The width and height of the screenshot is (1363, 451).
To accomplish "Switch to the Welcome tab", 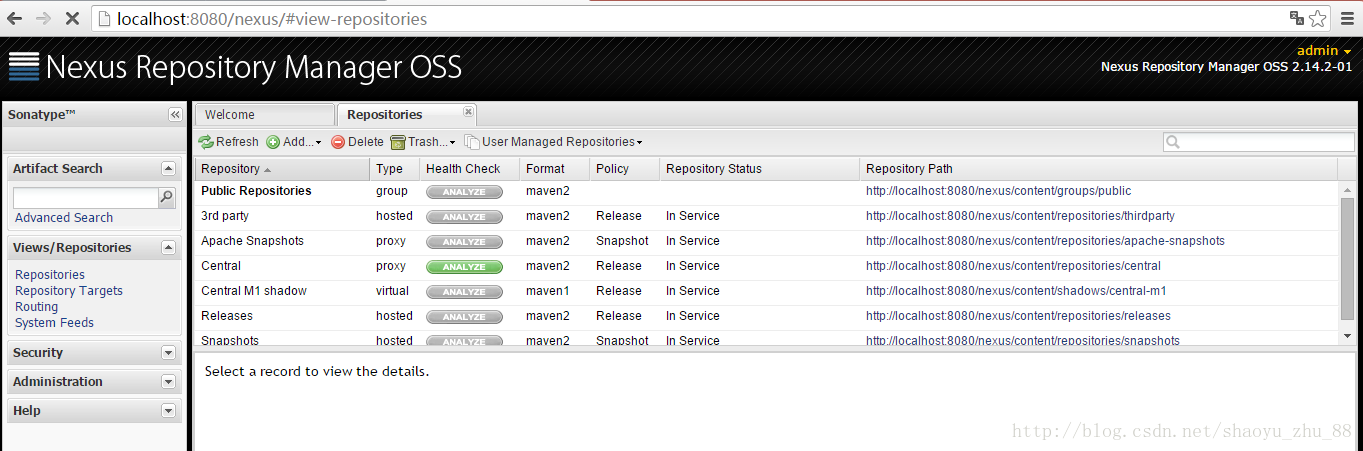I will 264,115.
